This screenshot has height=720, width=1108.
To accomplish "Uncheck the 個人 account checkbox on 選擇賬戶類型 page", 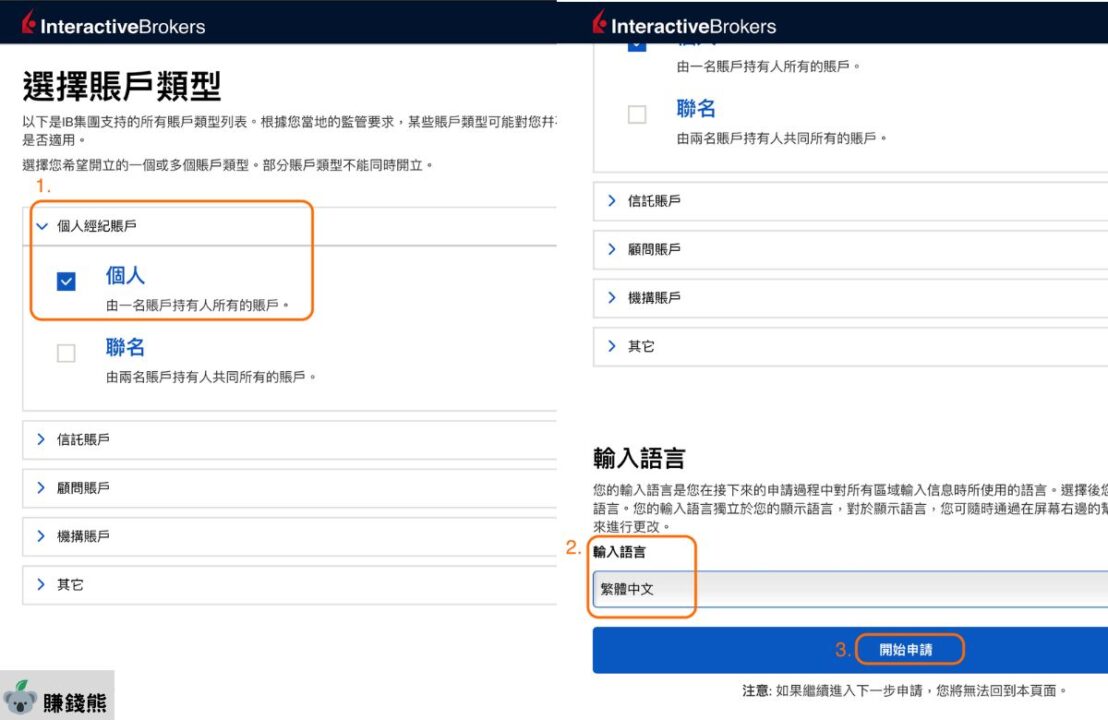I will point(66,281).
